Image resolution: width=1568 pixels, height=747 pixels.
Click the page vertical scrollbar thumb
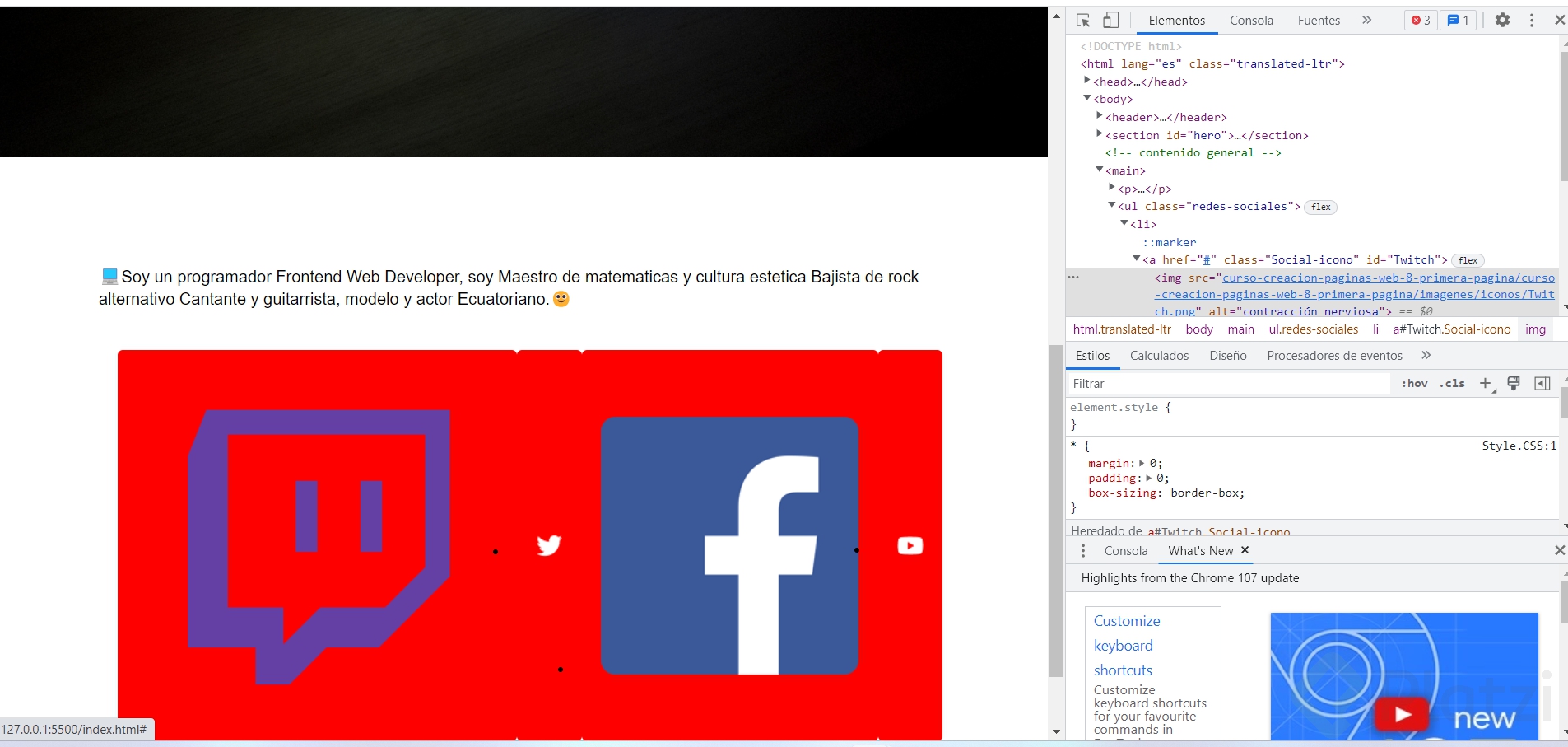(1057, 511)
